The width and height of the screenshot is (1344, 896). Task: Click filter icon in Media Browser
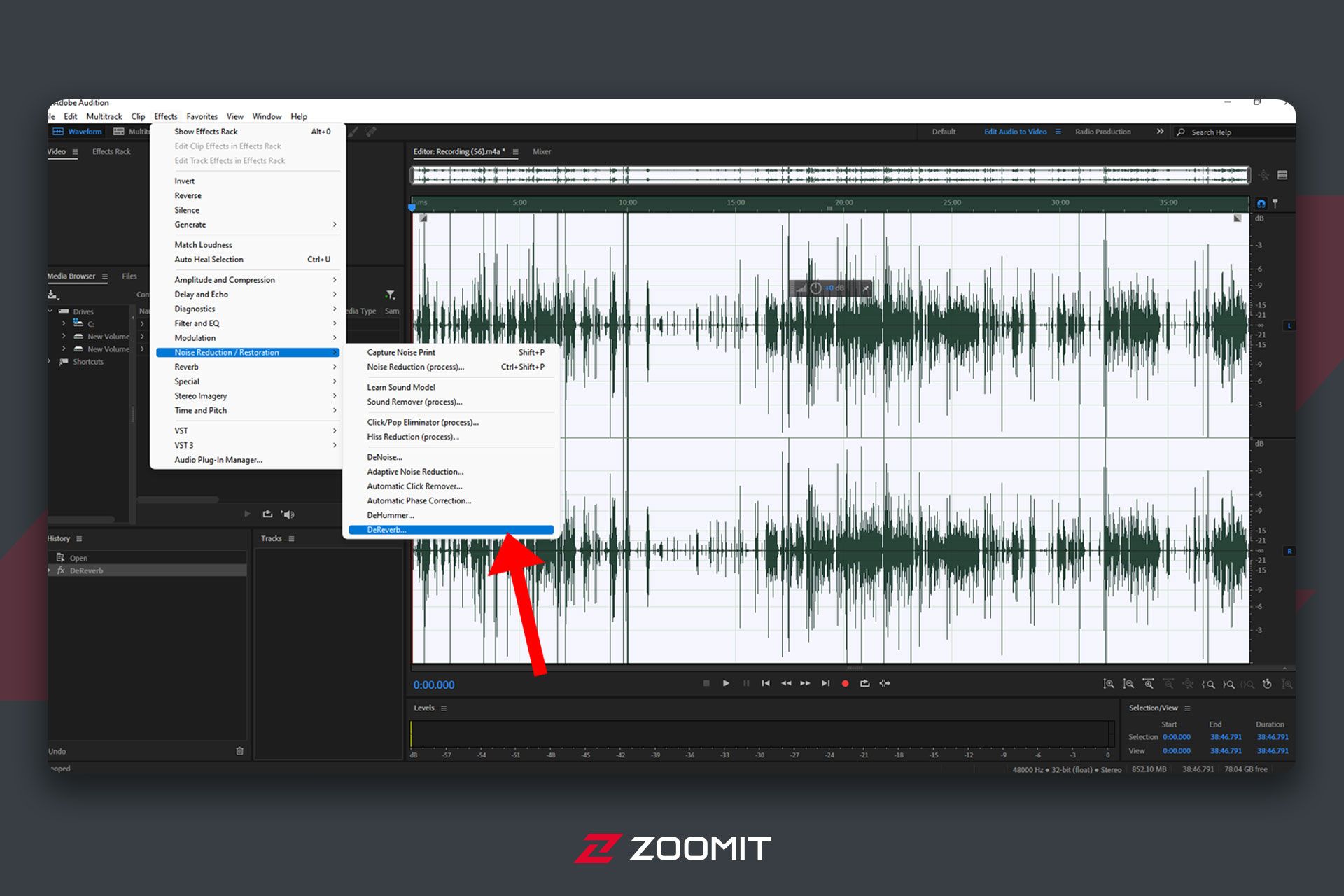[x=391, y=295]
